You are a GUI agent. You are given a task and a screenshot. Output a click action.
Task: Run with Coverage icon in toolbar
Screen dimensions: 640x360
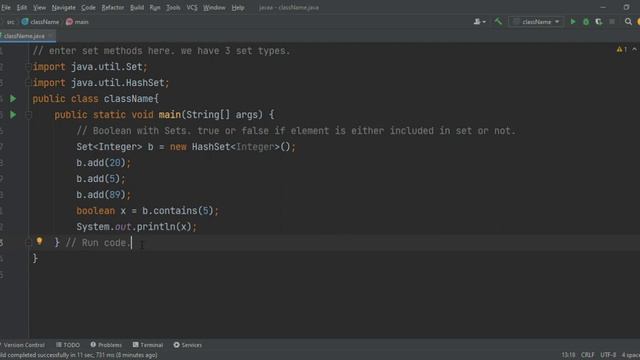[599, 22]
